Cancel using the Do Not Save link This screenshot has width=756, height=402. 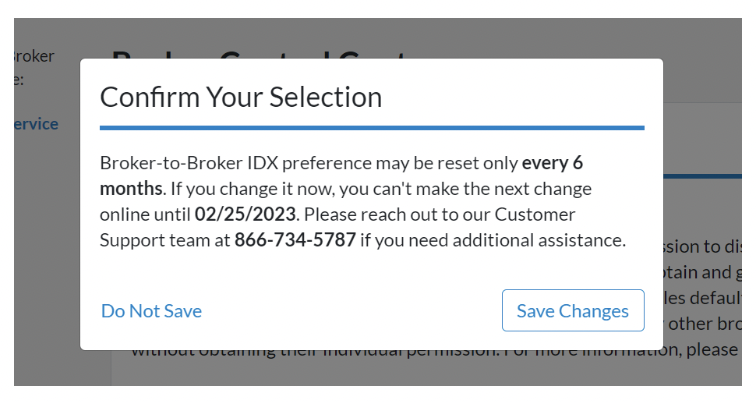151,311
